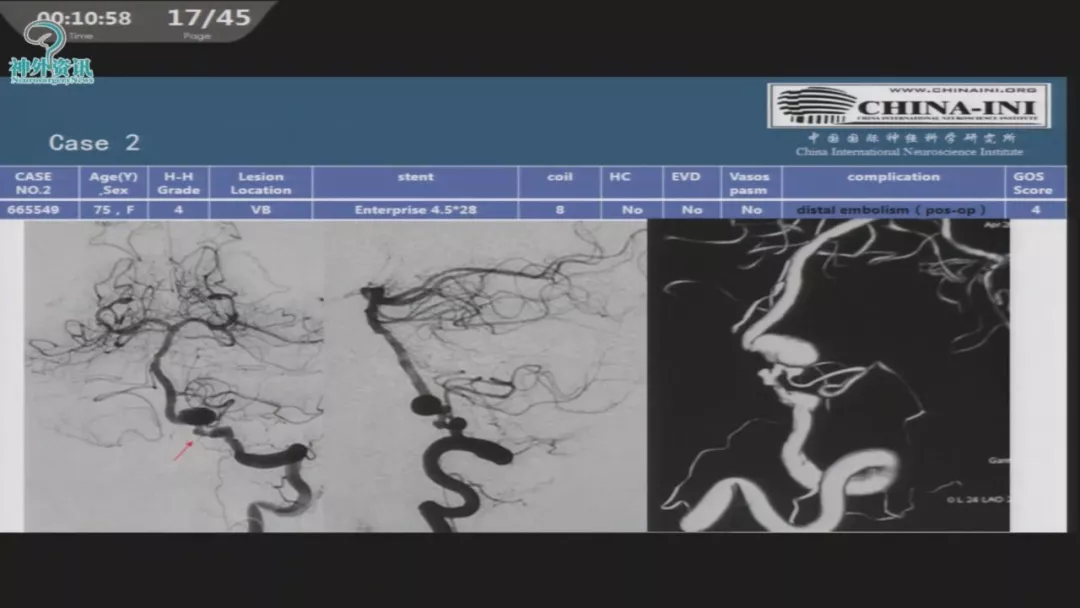Click the "coil" column header

coord(559,183)
